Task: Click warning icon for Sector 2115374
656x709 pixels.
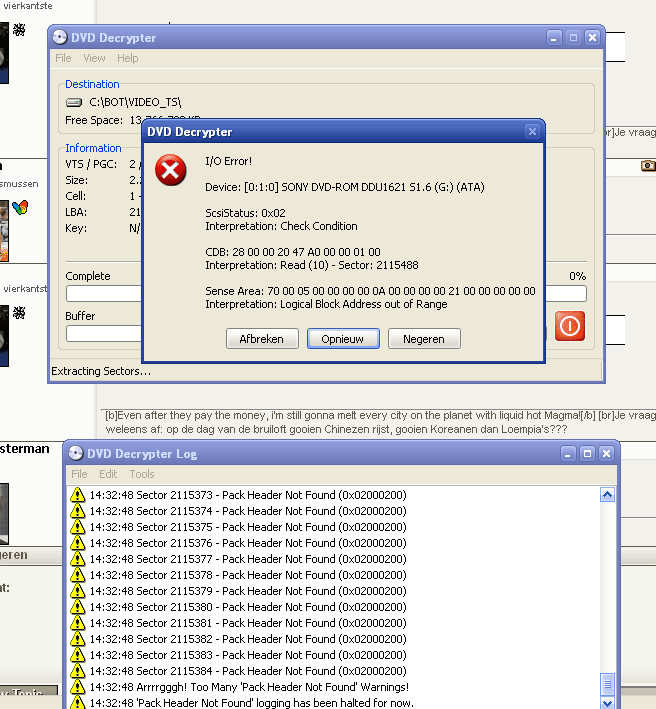Action: 78,511
